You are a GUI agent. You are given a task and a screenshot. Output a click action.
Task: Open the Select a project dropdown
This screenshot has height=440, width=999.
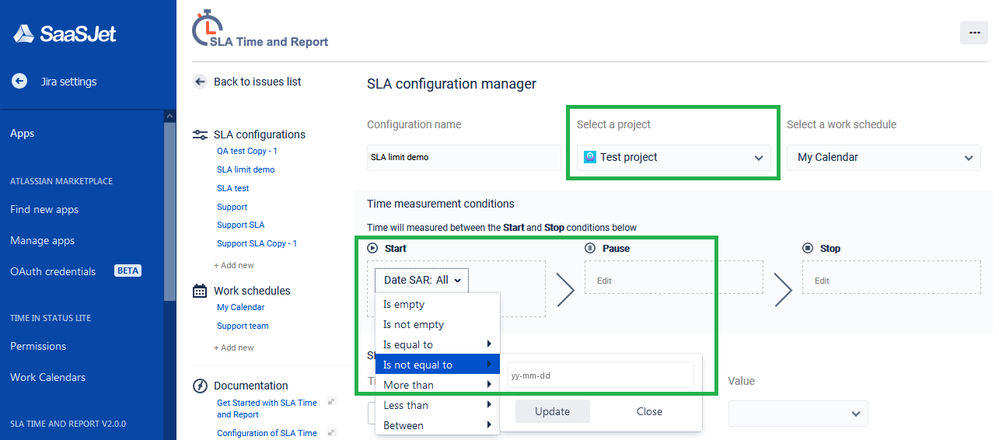[x=673, y=157]
